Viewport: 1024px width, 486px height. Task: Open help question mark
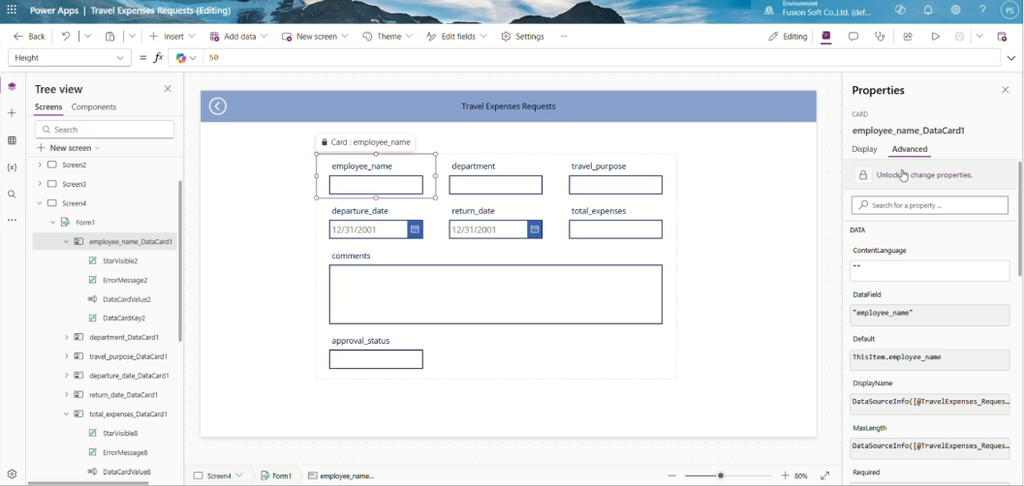click(x=982, y=10)
